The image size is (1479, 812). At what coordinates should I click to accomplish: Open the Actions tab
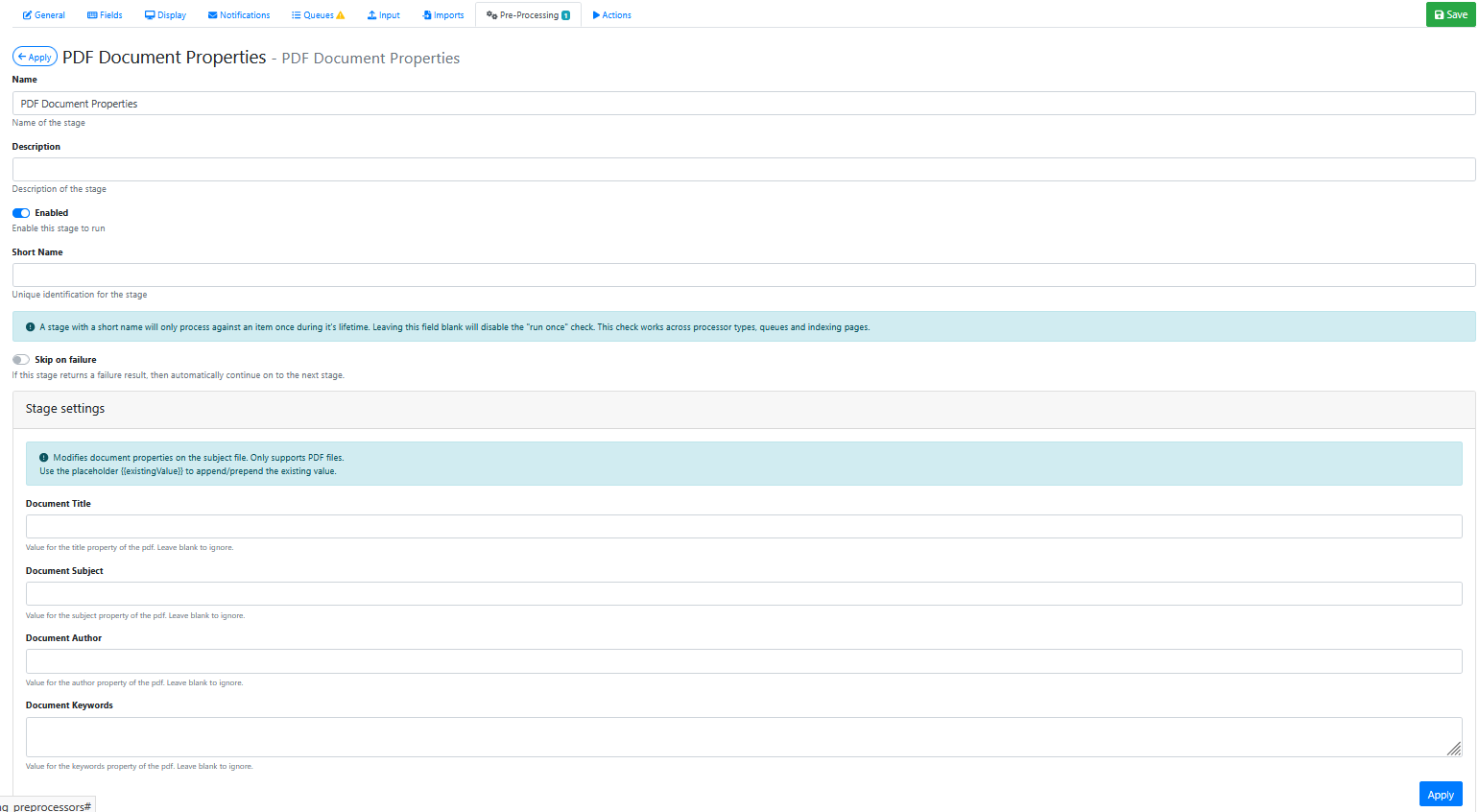point(611,15)
